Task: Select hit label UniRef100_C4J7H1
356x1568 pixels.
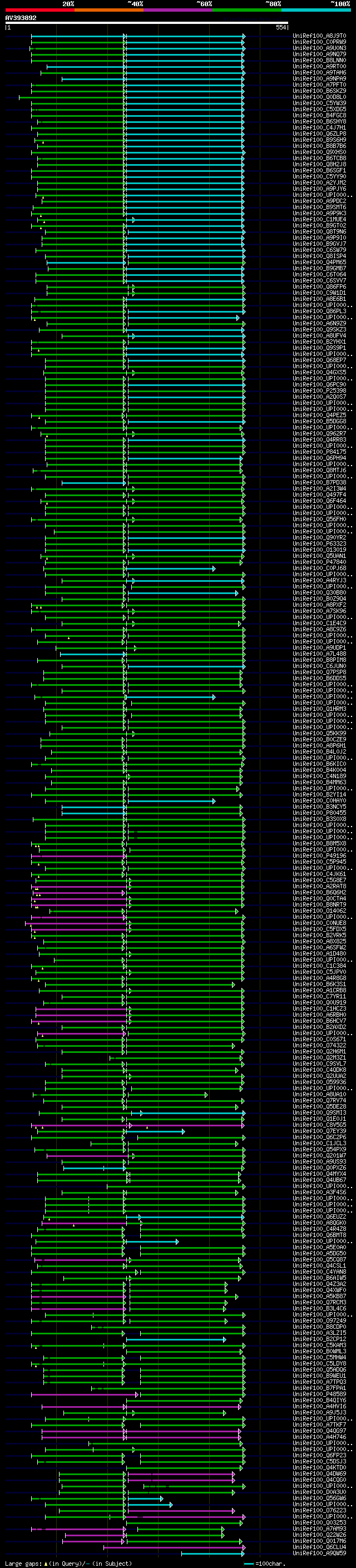Action: [319, 128]
